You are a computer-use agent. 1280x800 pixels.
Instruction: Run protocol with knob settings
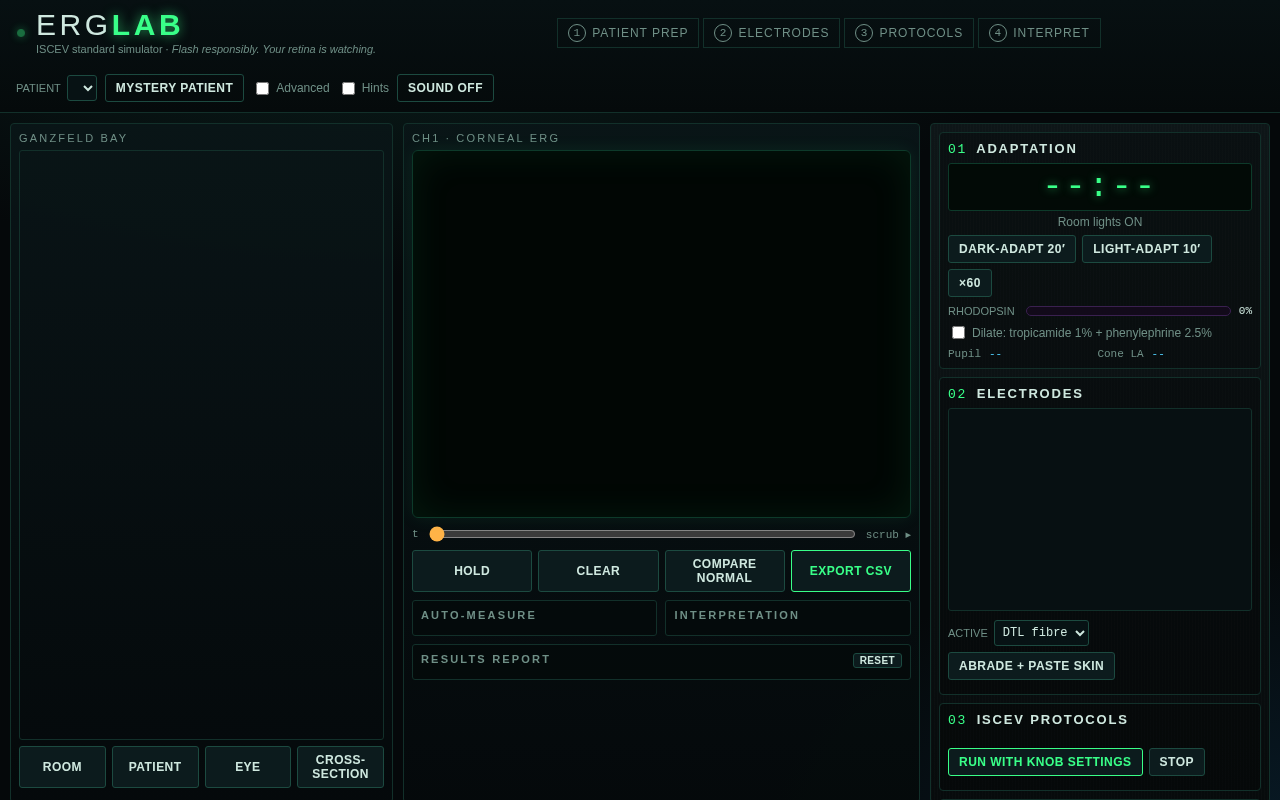(x=1045, y=762)
